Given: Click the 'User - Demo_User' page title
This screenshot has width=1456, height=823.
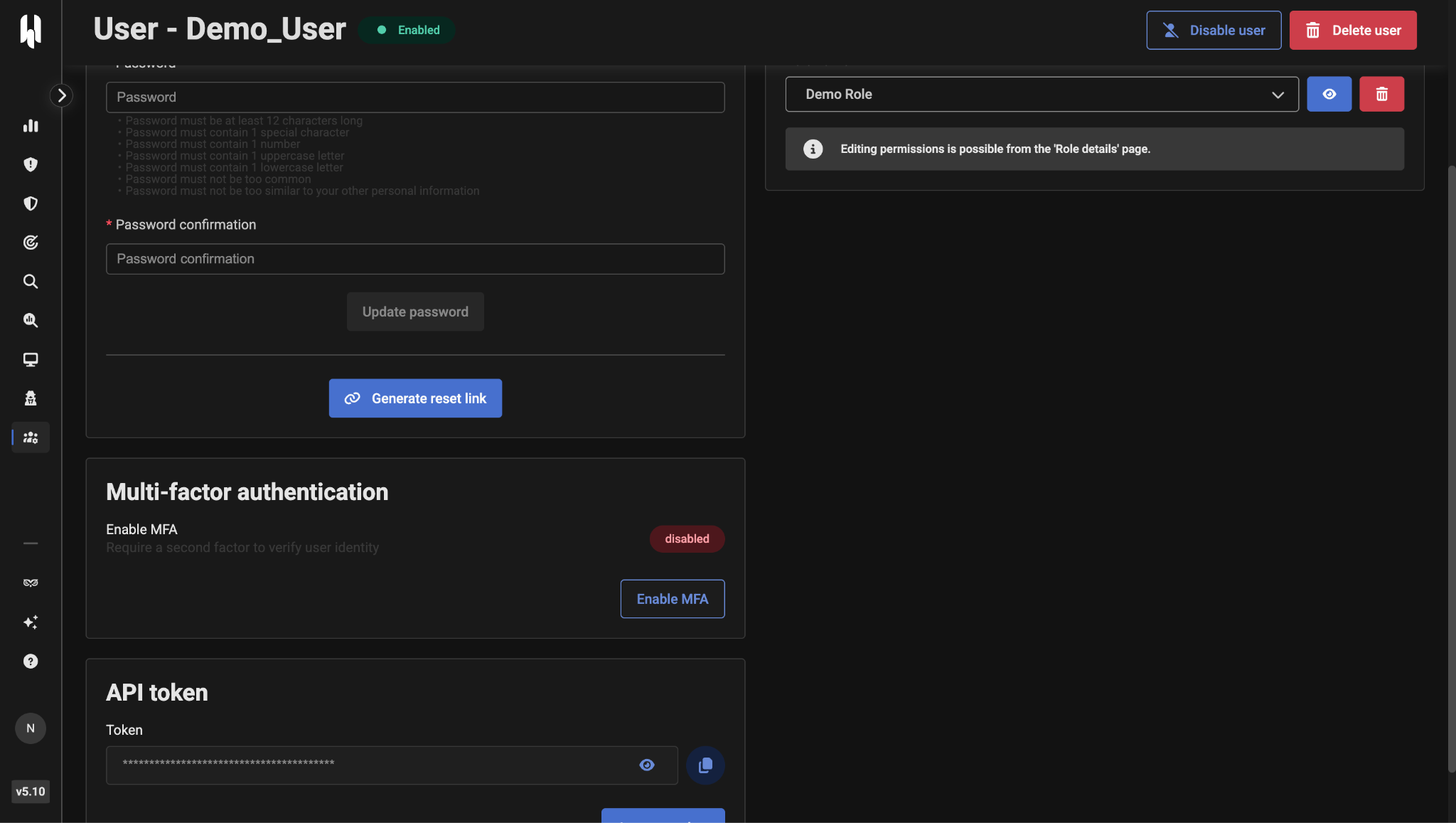Looking at the screenshot, I should tap(220, 29).
